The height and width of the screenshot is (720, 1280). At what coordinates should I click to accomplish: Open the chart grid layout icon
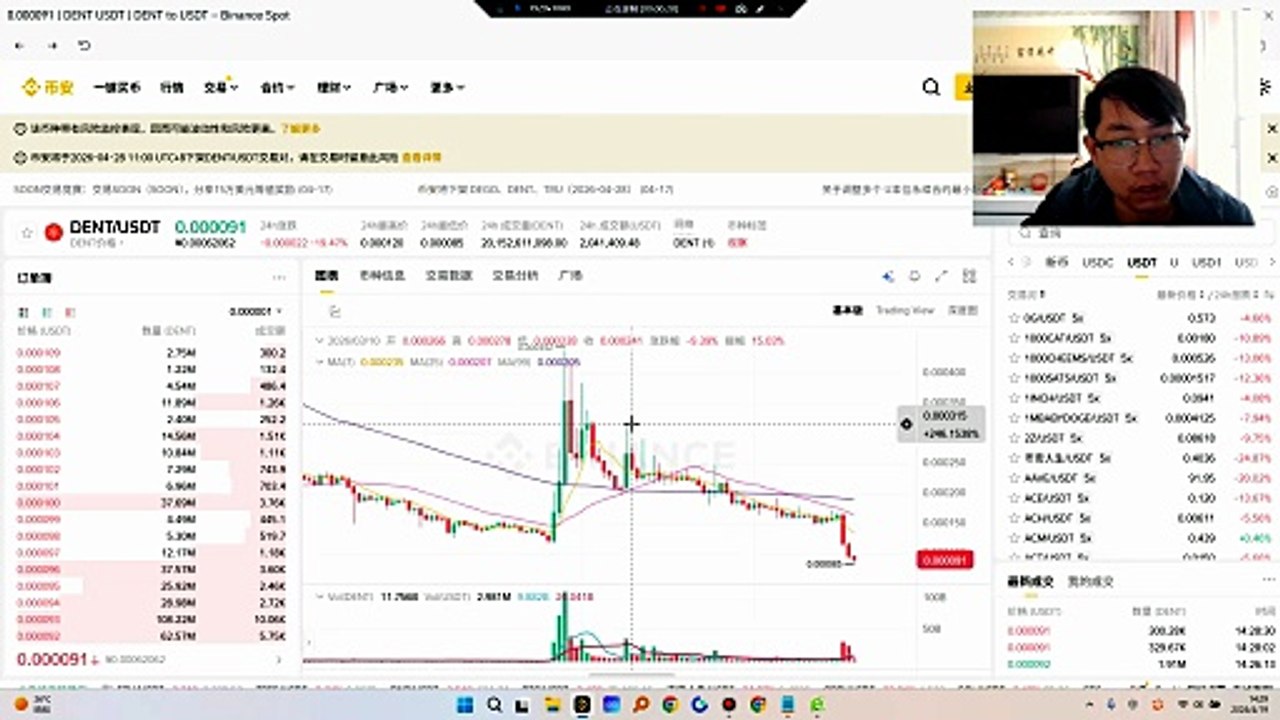(x=969, y=276)
